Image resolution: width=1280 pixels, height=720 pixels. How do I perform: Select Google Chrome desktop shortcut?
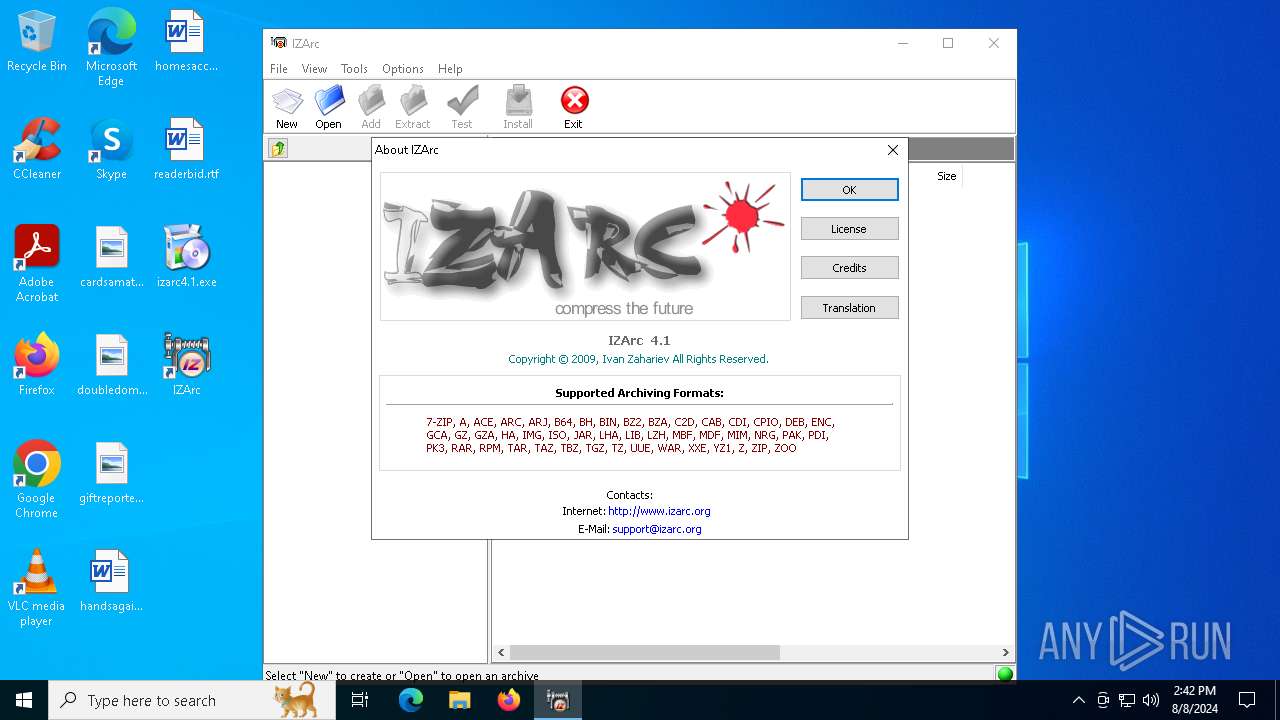pyautogui.click(x=37, y=480)
